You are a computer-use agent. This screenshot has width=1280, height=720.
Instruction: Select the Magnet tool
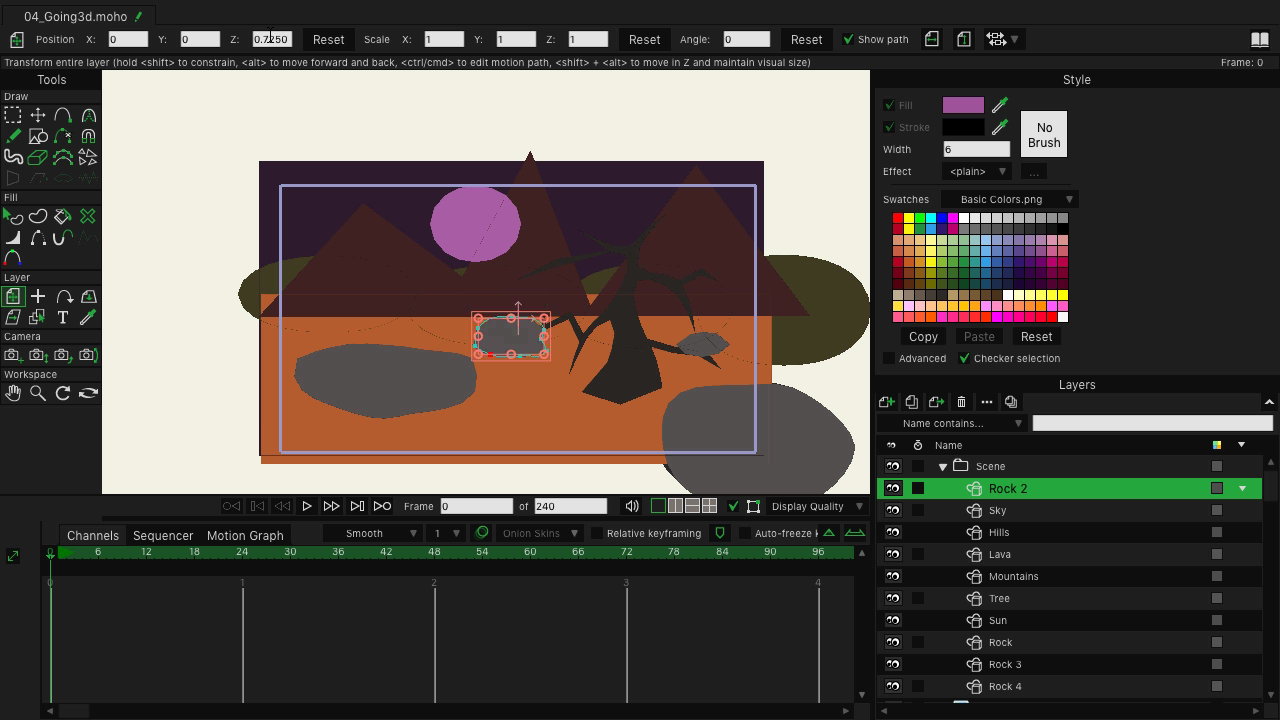[x=88, y=136]
